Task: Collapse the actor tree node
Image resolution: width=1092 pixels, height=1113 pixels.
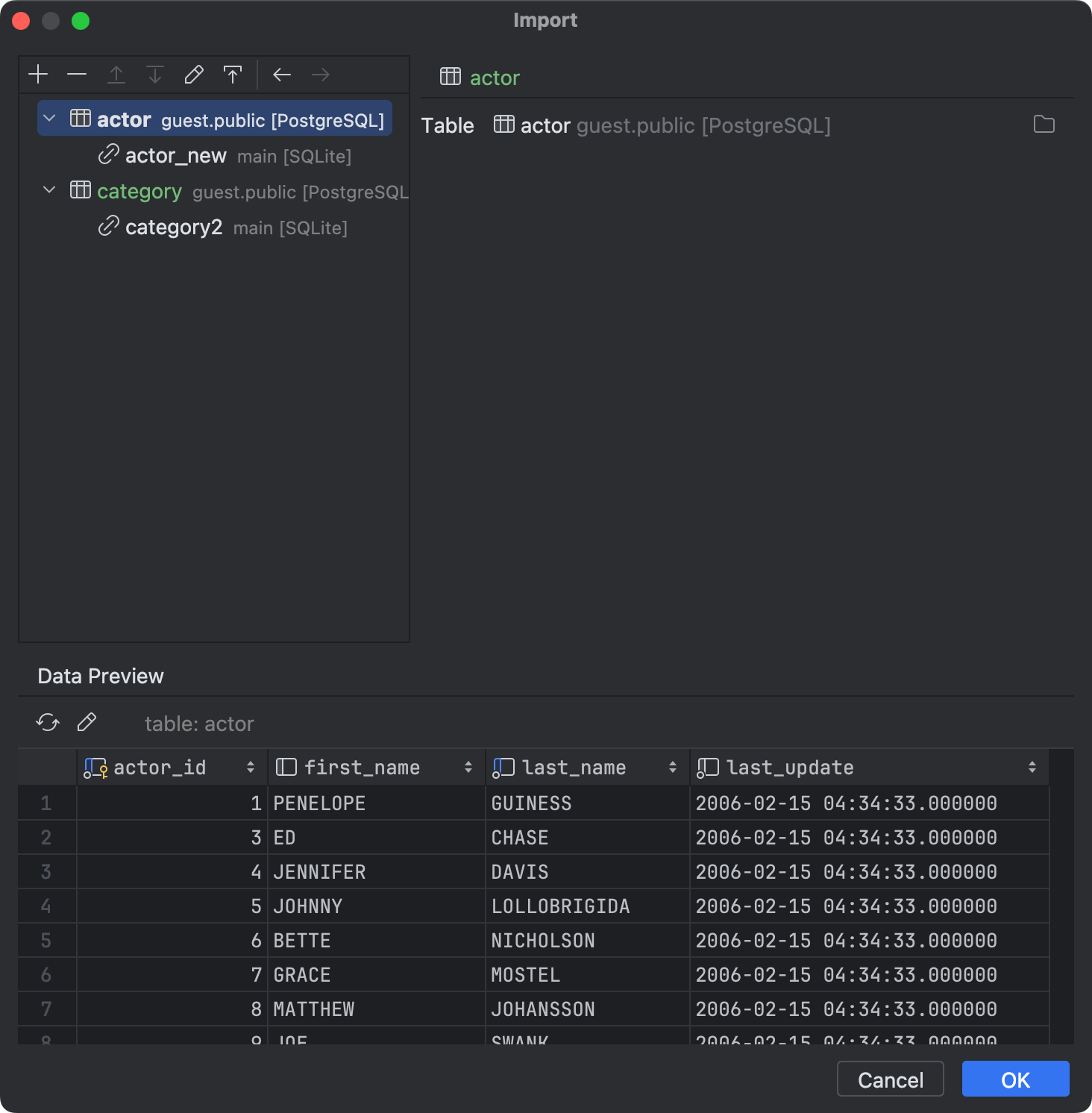Action: pyautogui.click(x=48, y=118)
